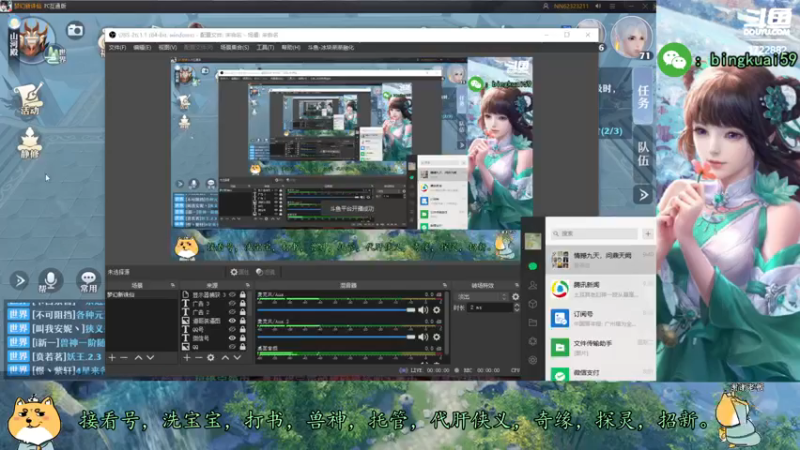Toggle visibility of 广告 2 source

[x=233, y=312]
